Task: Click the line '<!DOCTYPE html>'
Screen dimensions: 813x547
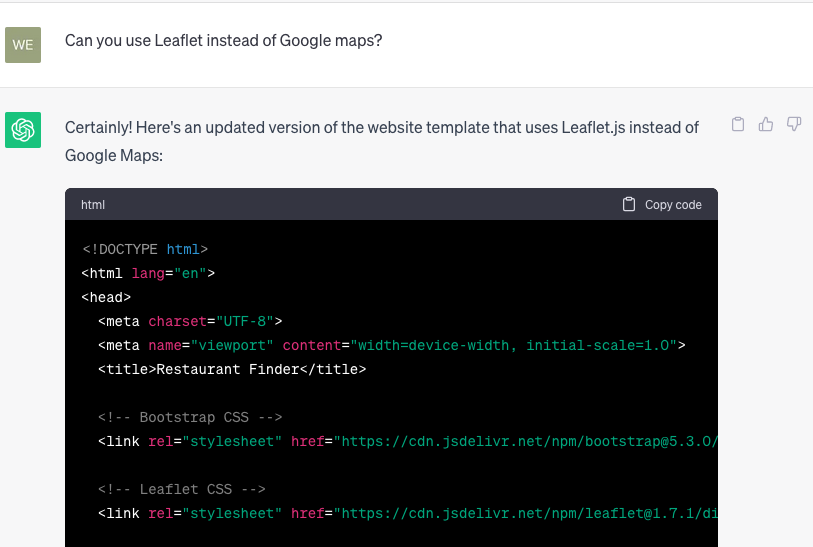Action: (x=145, y=249)
